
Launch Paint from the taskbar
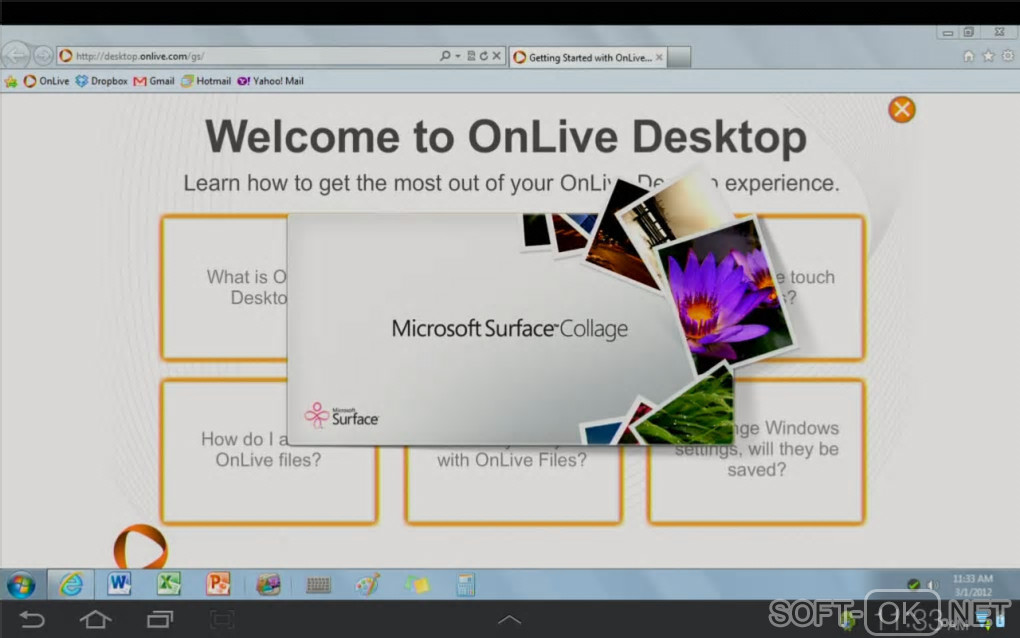pyautogui.click(x=368, y=585)
